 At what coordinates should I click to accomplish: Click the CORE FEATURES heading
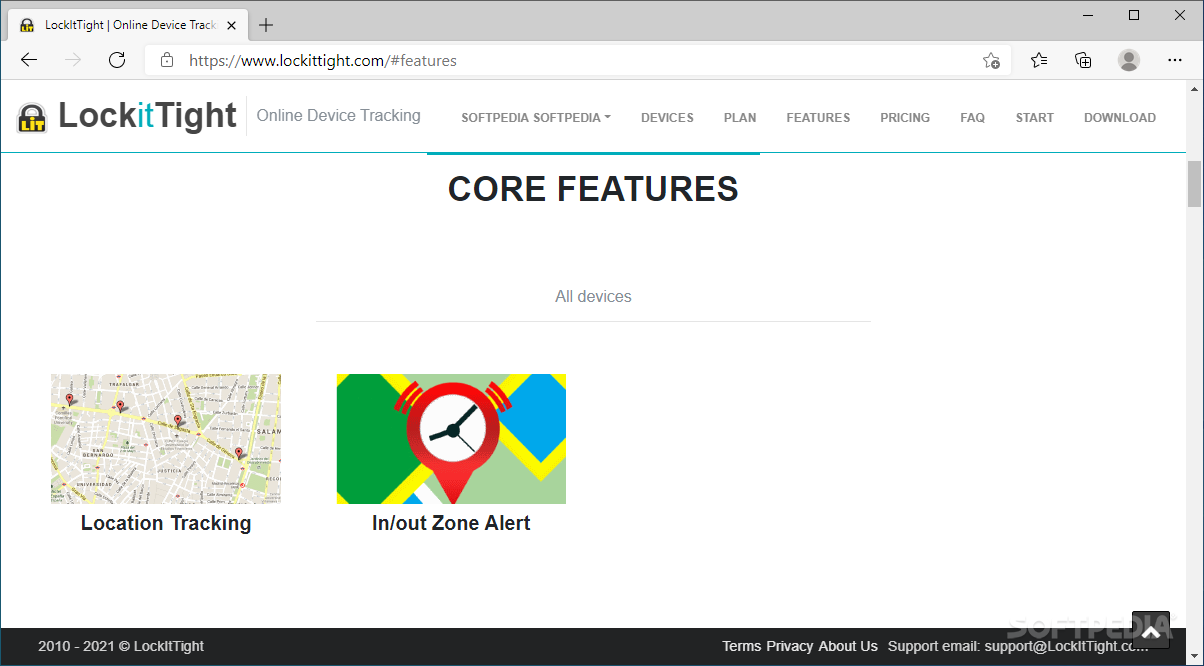tap(593, 188)
